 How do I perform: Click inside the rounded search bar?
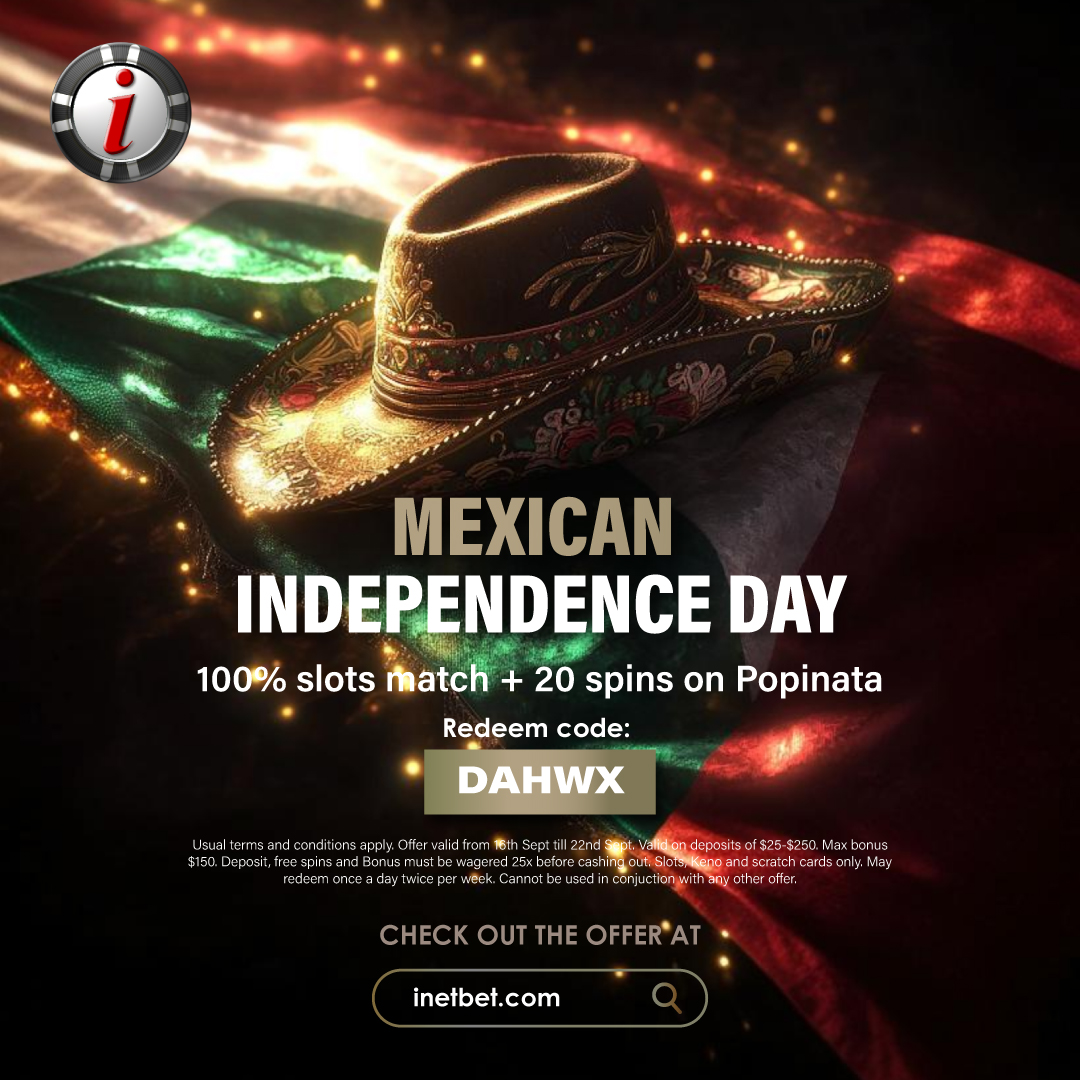click(539, 998)
